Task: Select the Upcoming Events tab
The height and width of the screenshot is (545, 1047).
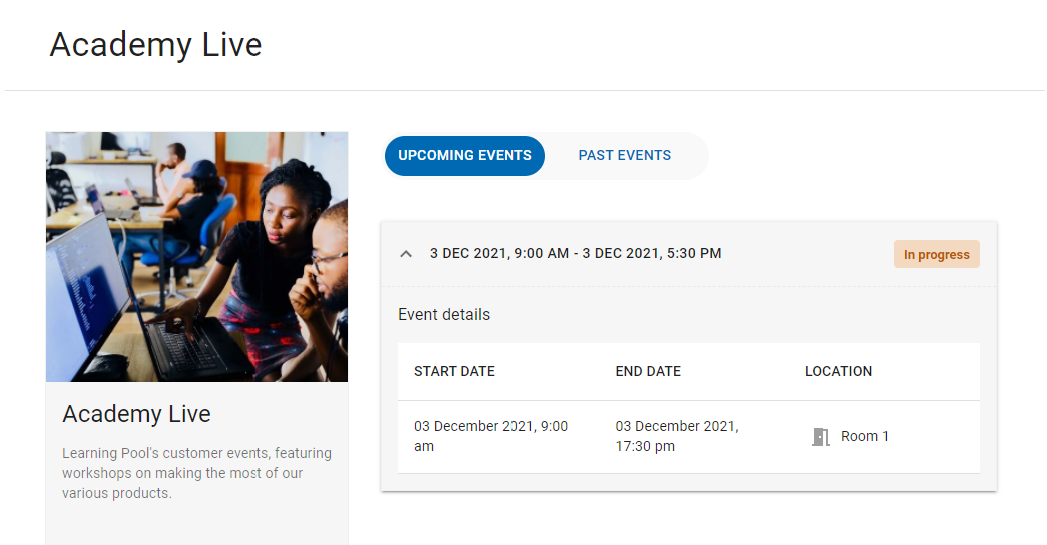Action: [x=465, y=156]
